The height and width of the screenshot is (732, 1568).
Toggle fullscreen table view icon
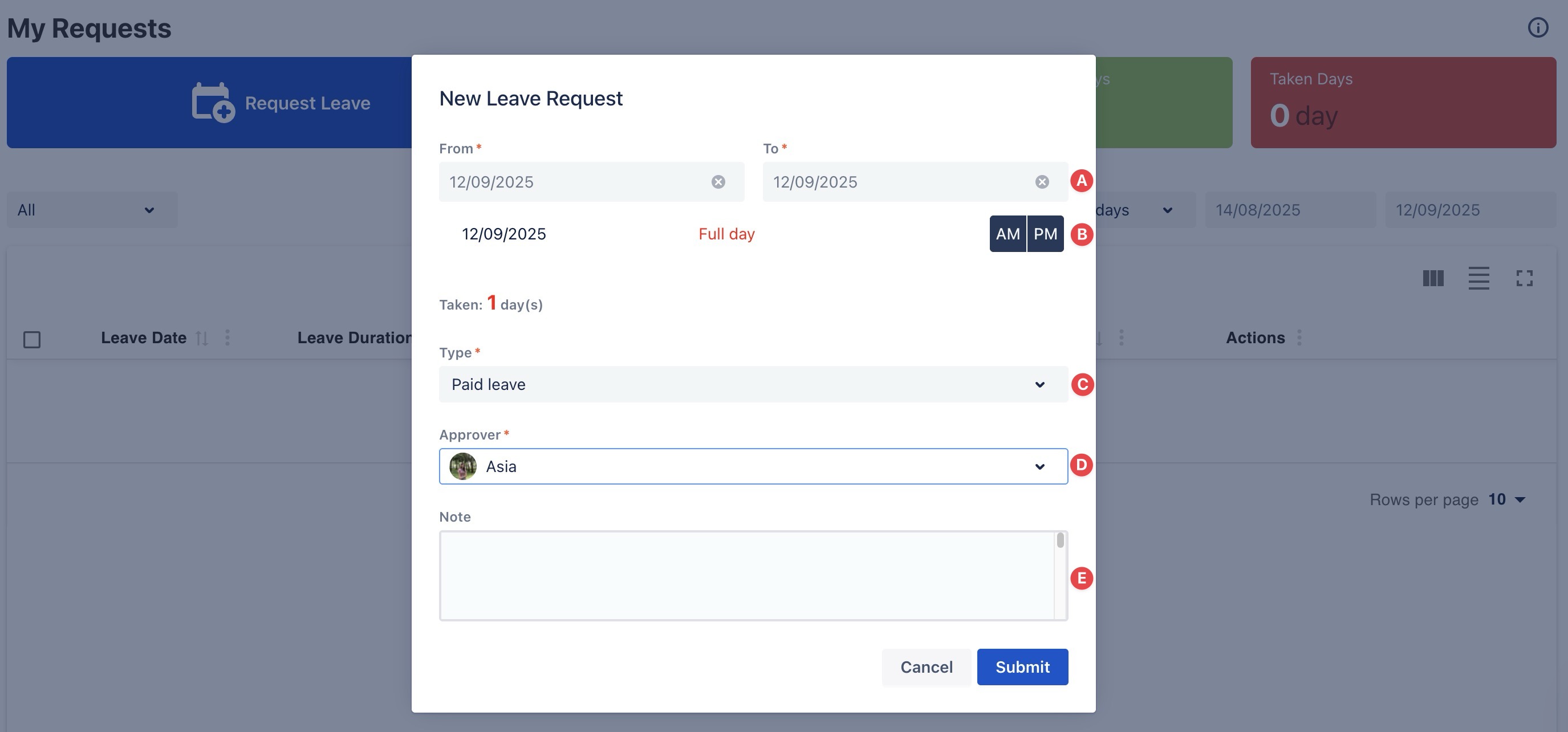(x=1524, y=279)
